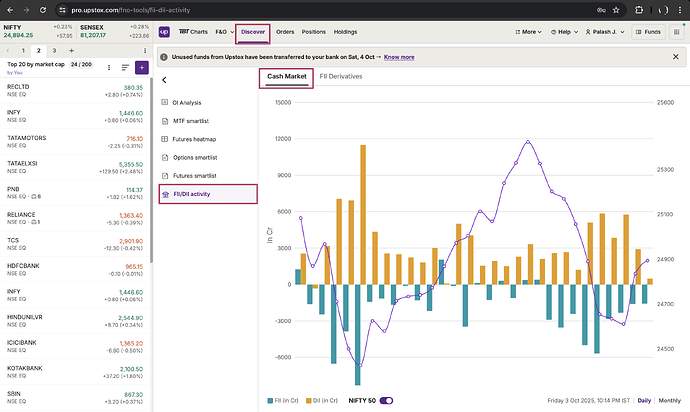Screen dimensions: 690x412
Task: Select the Futures heatmap icon
Action: coord(165,138)
